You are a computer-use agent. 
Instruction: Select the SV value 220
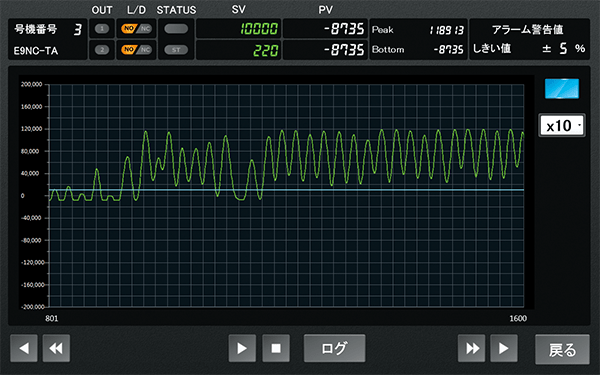[265, 51]
